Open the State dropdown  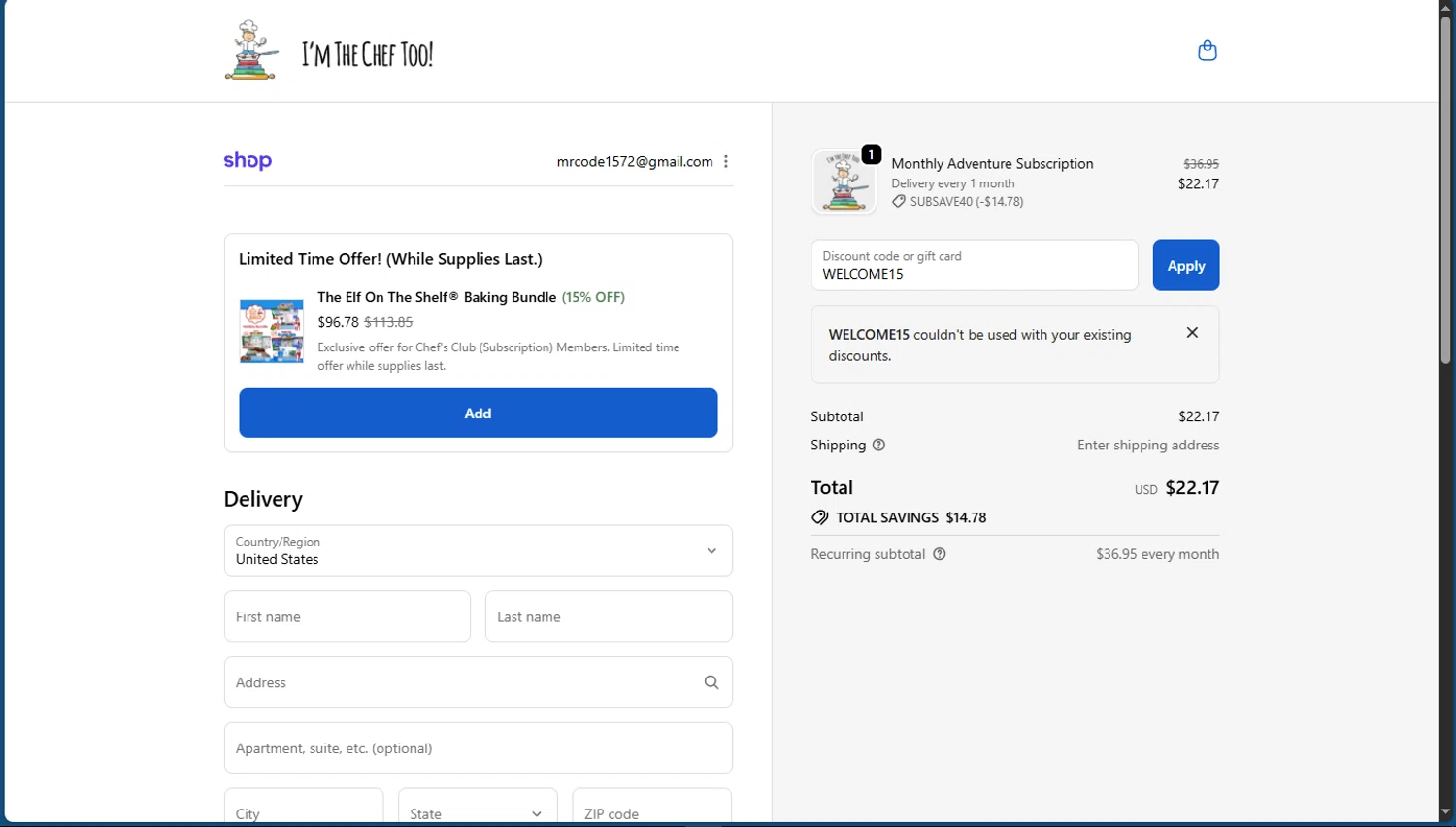pos(478,808)
